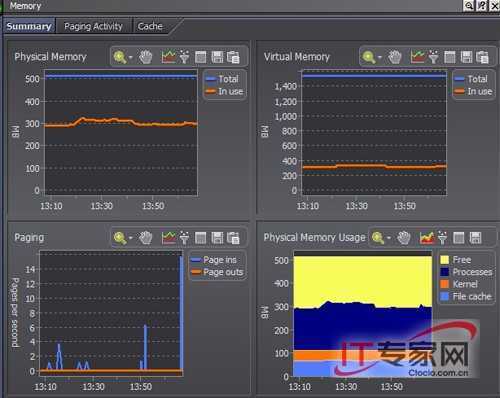Select the zoom magnifier in Paging toolbar
This screenshot has width=500, height=398.
[120, 238]
